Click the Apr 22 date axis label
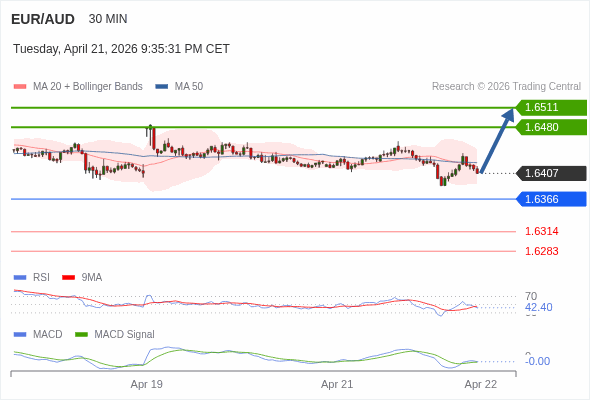Image resolution: width=590 pixels, height=400 pixels. tap(481, 385)
